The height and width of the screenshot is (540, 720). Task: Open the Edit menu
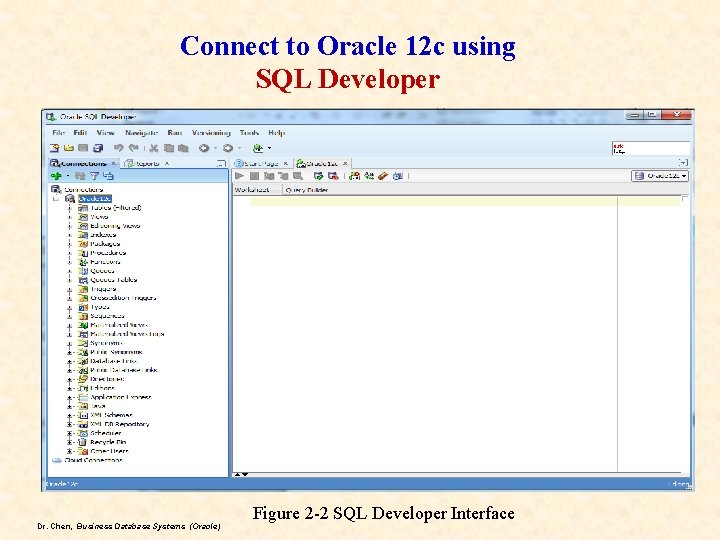tap(80, 133)
